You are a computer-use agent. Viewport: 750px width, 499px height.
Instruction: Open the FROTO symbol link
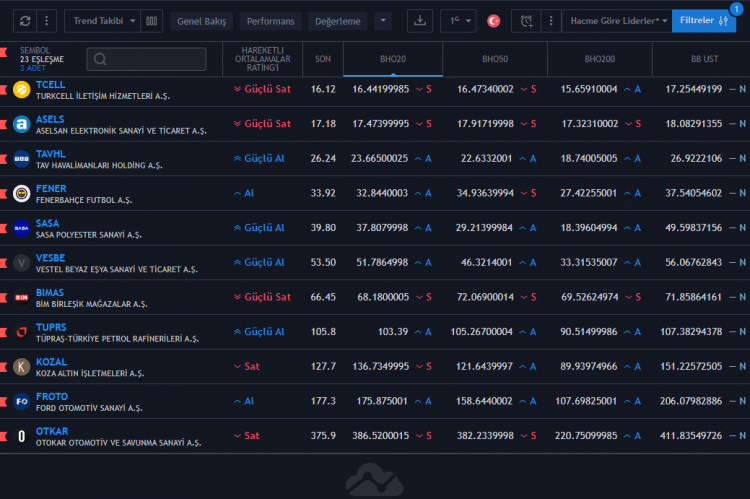[52, 397]
